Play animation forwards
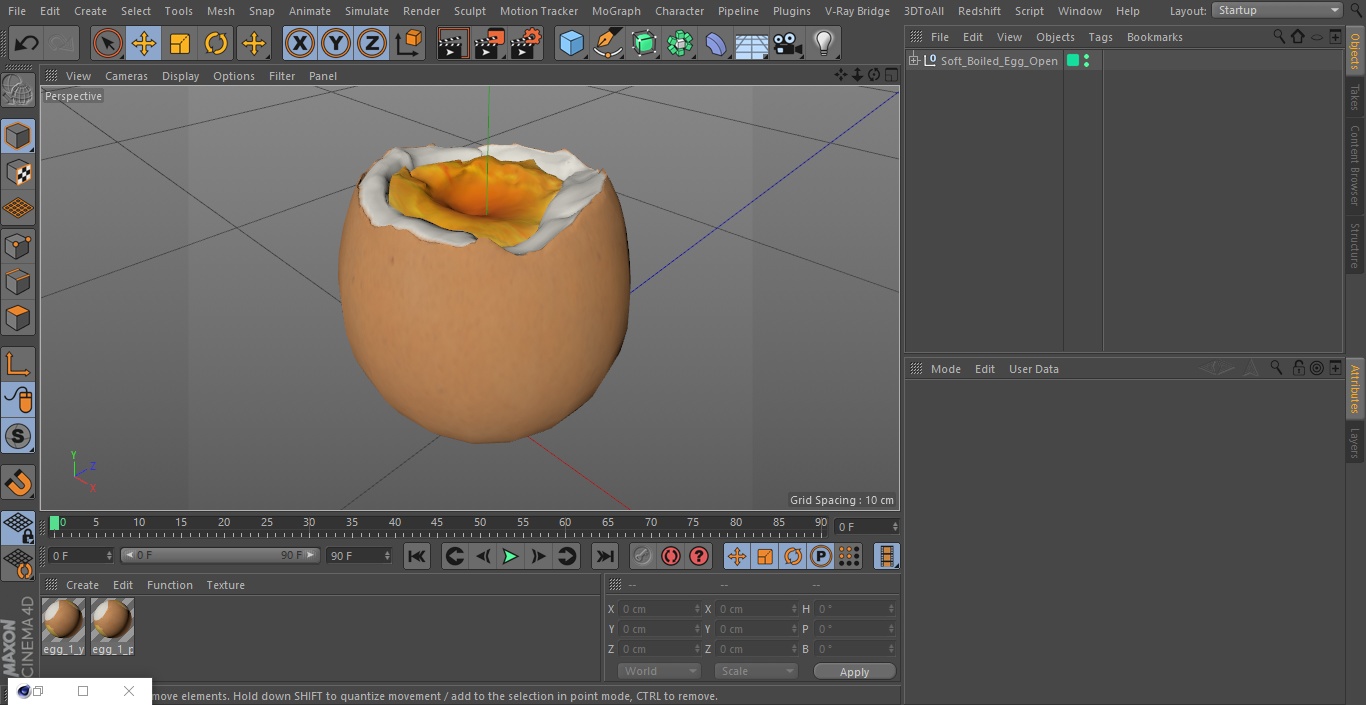 point(510,557)
